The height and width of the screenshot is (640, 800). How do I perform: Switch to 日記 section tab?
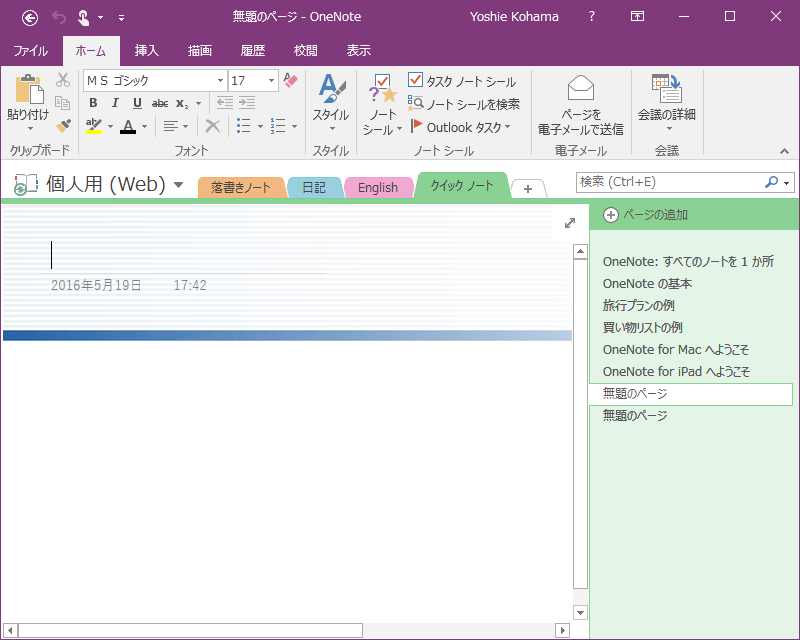(314, 187)
